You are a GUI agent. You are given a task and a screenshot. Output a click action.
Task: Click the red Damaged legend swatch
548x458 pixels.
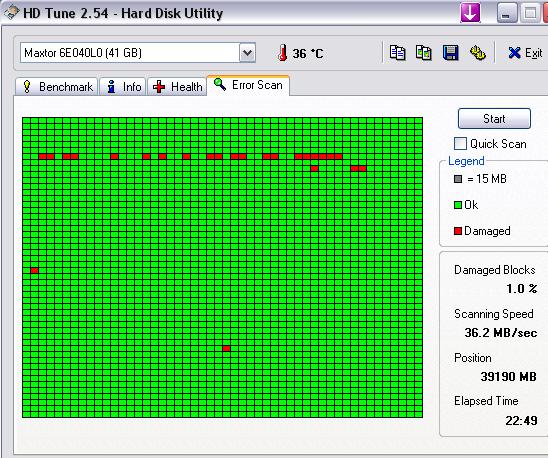click(x=458, y=231)
